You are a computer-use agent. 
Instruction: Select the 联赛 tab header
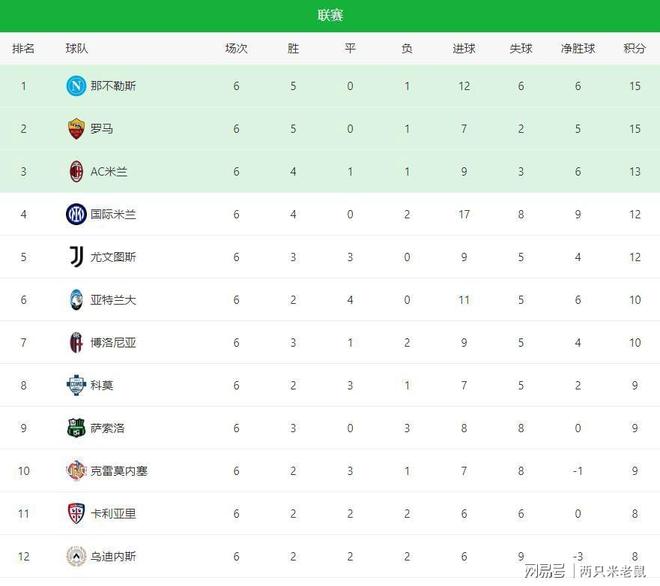330,15
